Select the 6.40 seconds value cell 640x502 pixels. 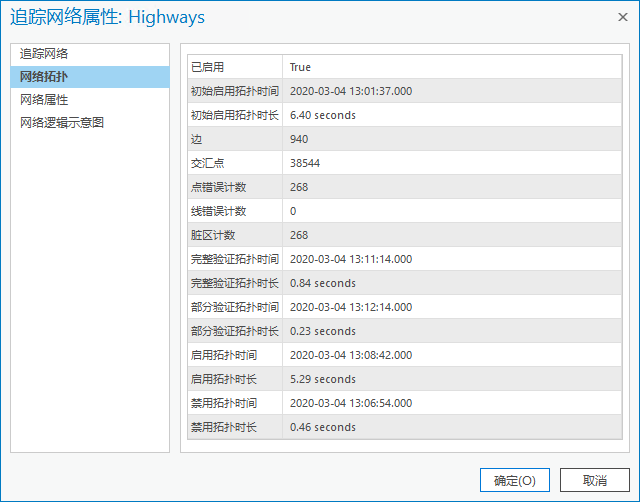(x=322, y=115)
